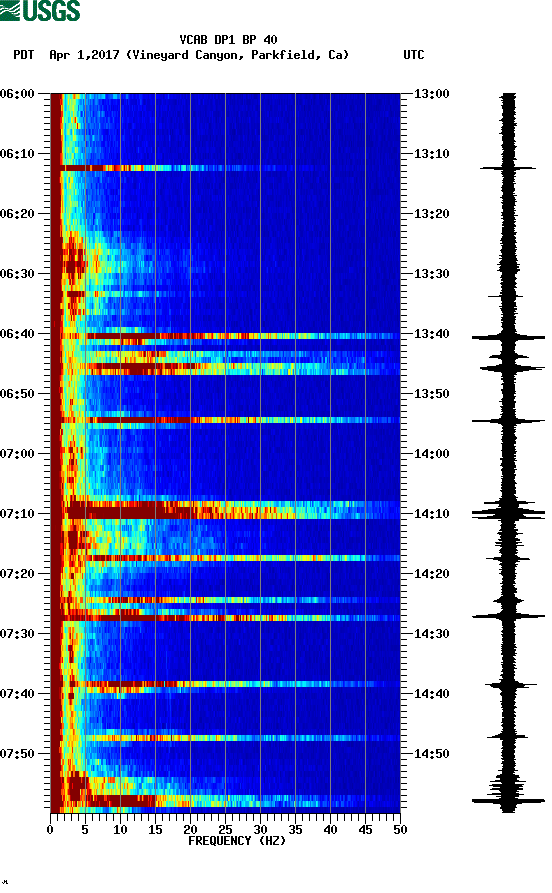The width and height of the screenshot is (552, 893).
Task: Click the 14:50 UTC time label
Action: tap(431, 754)
